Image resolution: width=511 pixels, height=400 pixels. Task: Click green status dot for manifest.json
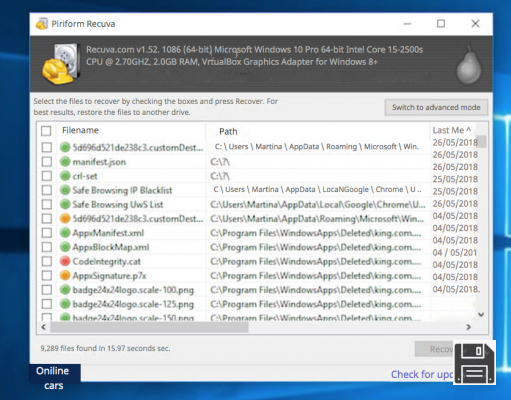point(65,162)
